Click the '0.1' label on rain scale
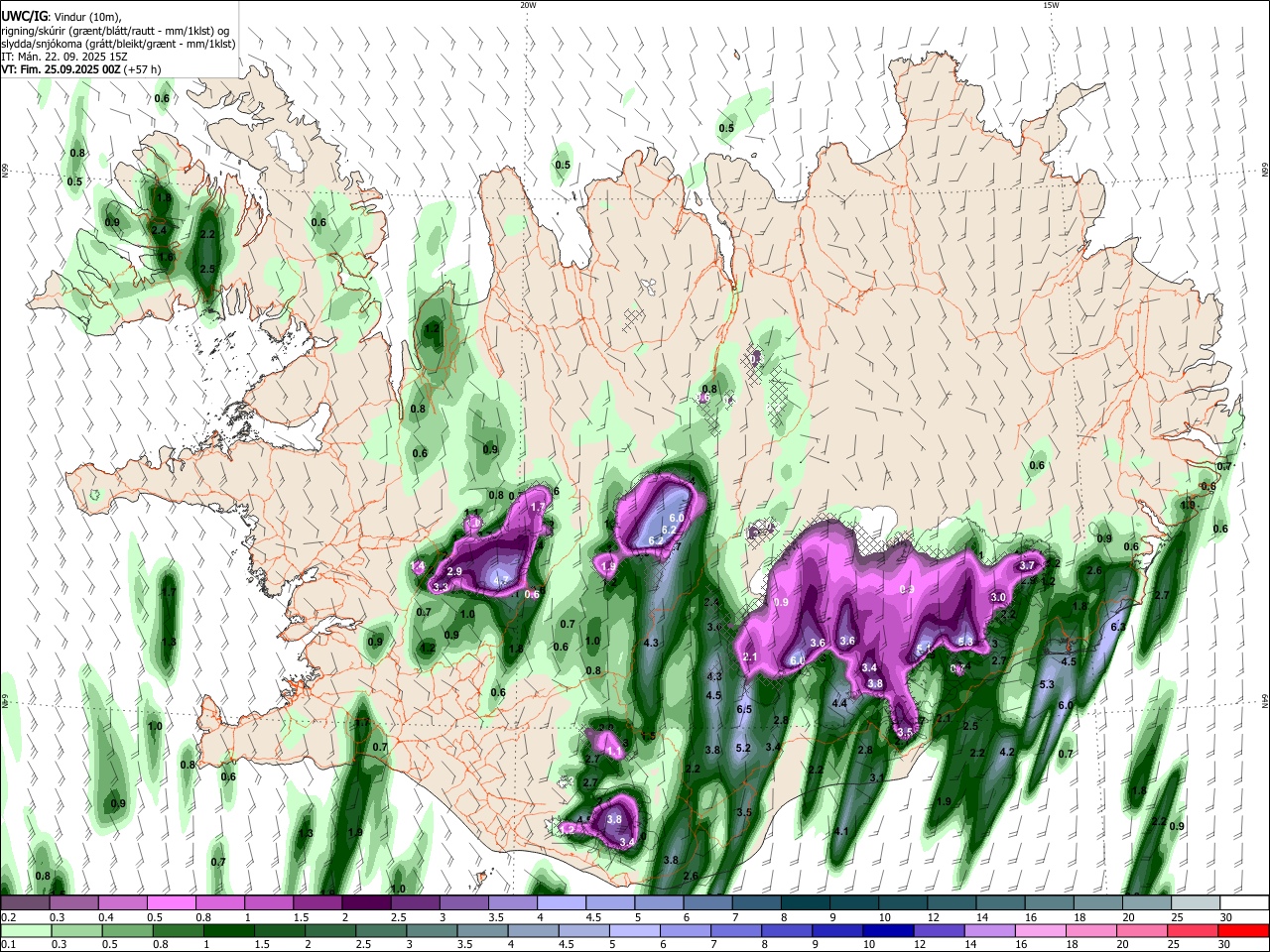Image resolution: width=1270 pixels, height=952 pixels. pos(7,945)
